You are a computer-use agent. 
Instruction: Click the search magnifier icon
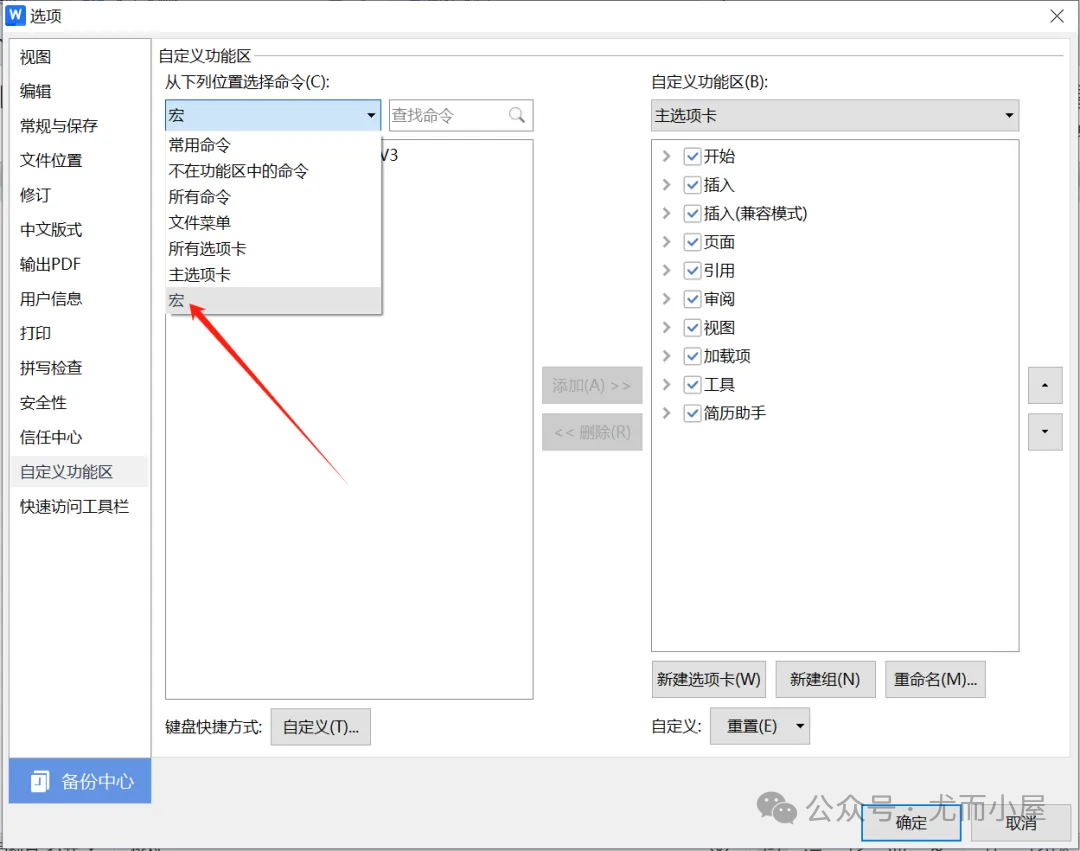[x=517, y=115]
